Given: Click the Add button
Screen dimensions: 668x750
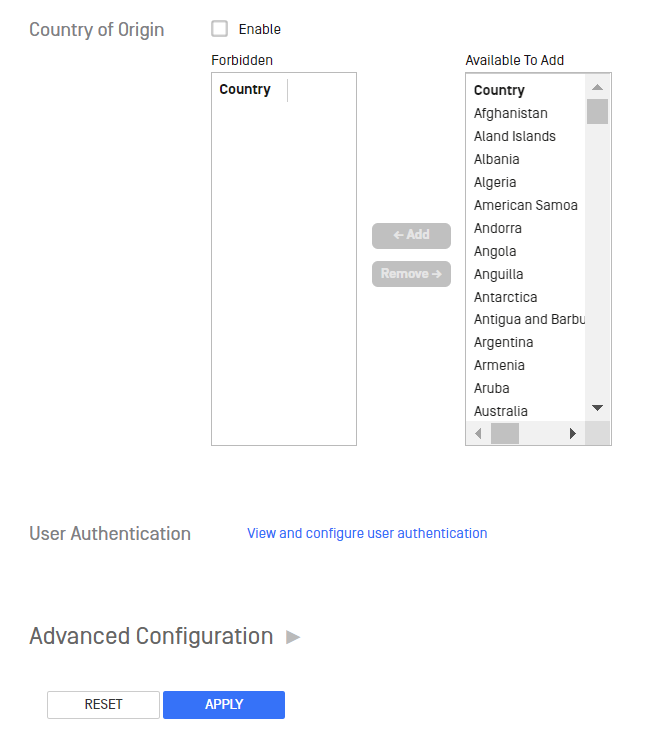Looking at the screenshot, I should pyautogui.click(x=411, y=235).
